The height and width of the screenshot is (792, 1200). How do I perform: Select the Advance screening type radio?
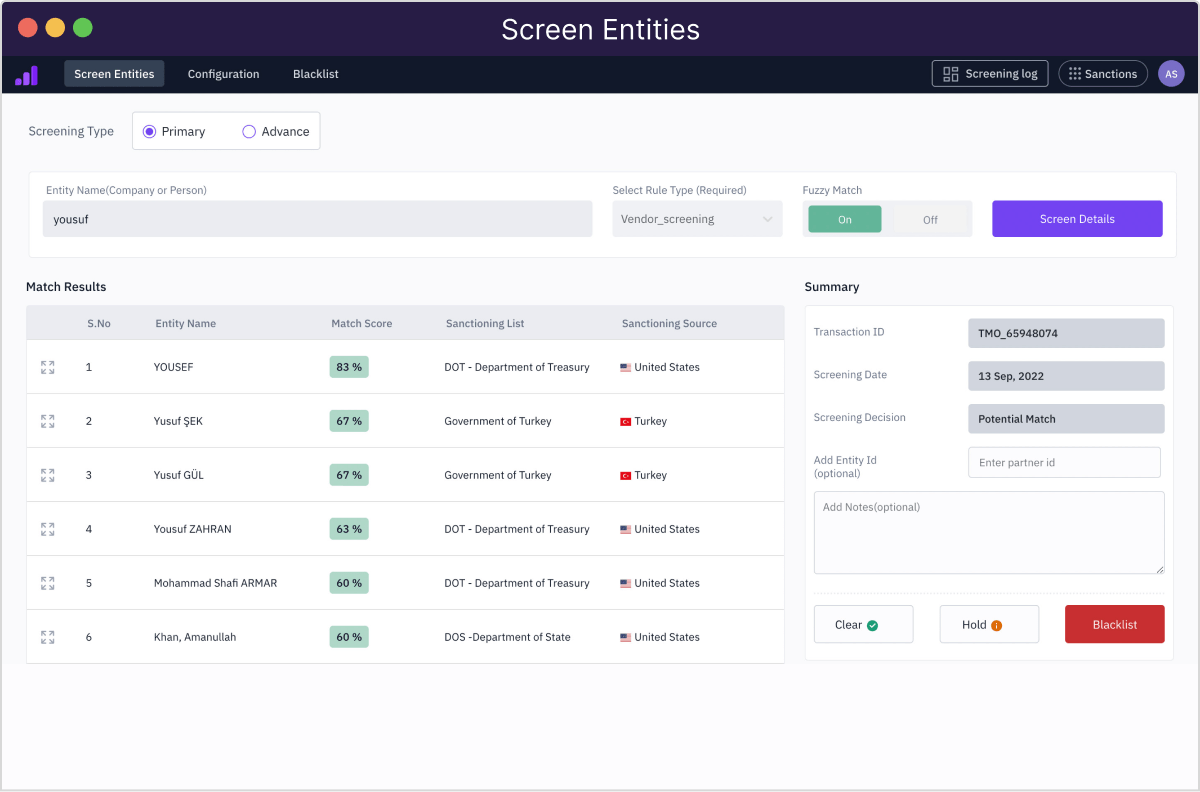(x=248, y=131)
